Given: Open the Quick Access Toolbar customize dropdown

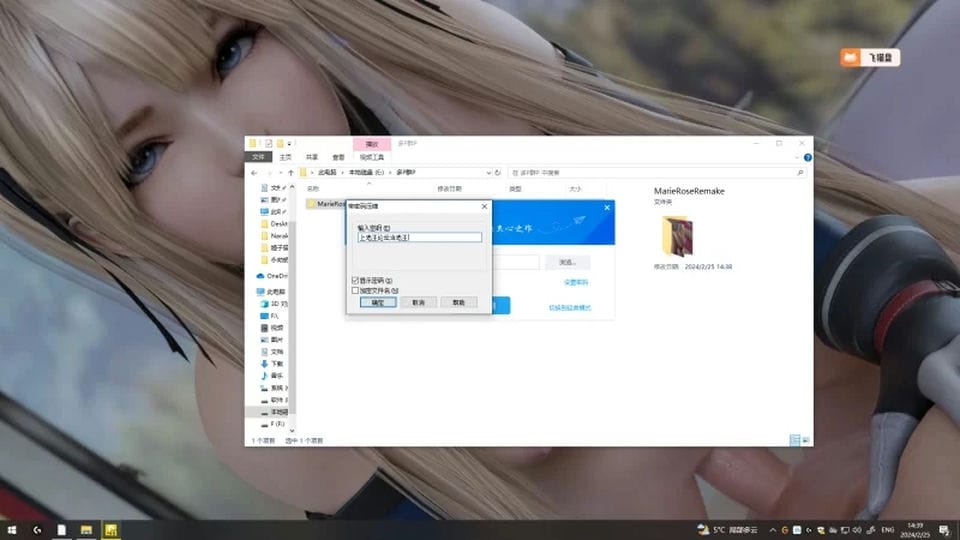Looking at the screenshot, I should tap(290, 144).
